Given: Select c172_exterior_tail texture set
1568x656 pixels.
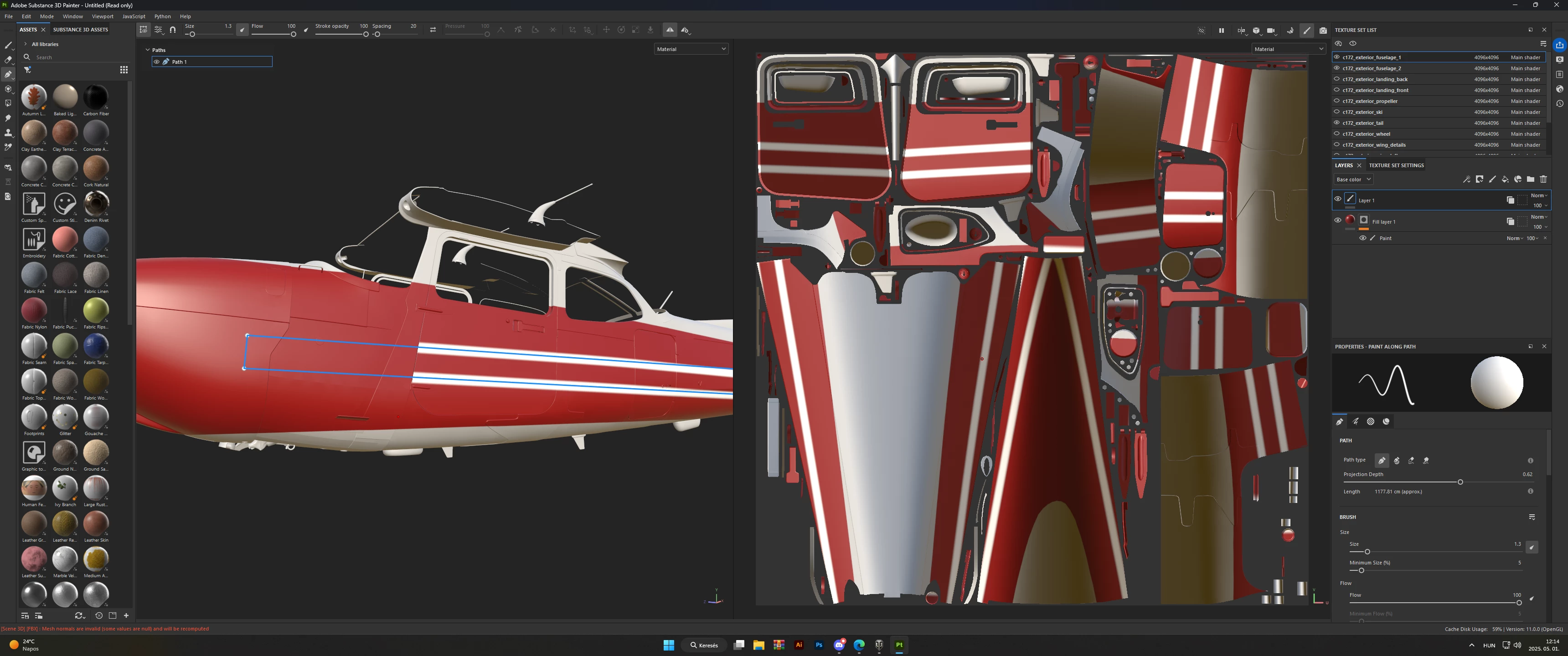Looking at the screenshot, I should coord(1363,123).
